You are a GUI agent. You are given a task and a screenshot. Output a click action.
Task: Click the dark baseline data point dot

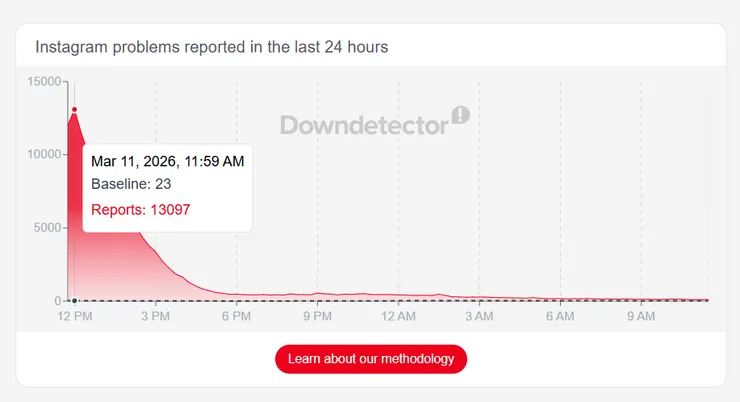pyautogui.click(x=74, y=300)
